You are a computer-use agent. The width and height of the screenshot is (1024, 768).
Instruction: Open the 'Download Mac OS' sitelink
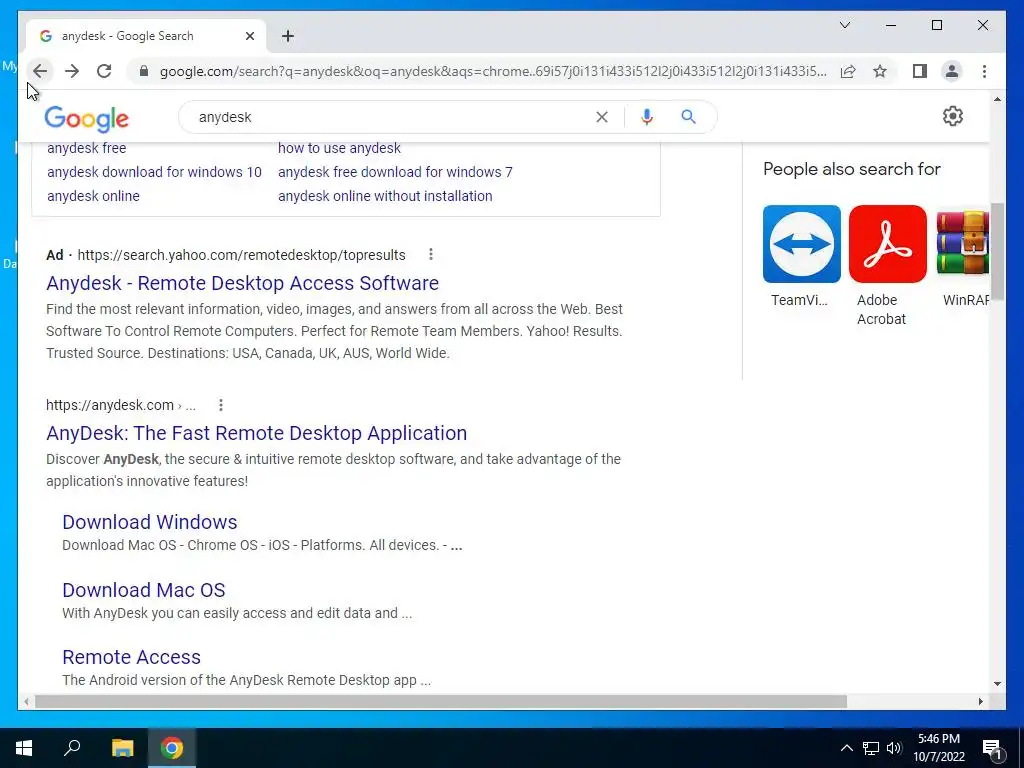(x=144, y=590)
